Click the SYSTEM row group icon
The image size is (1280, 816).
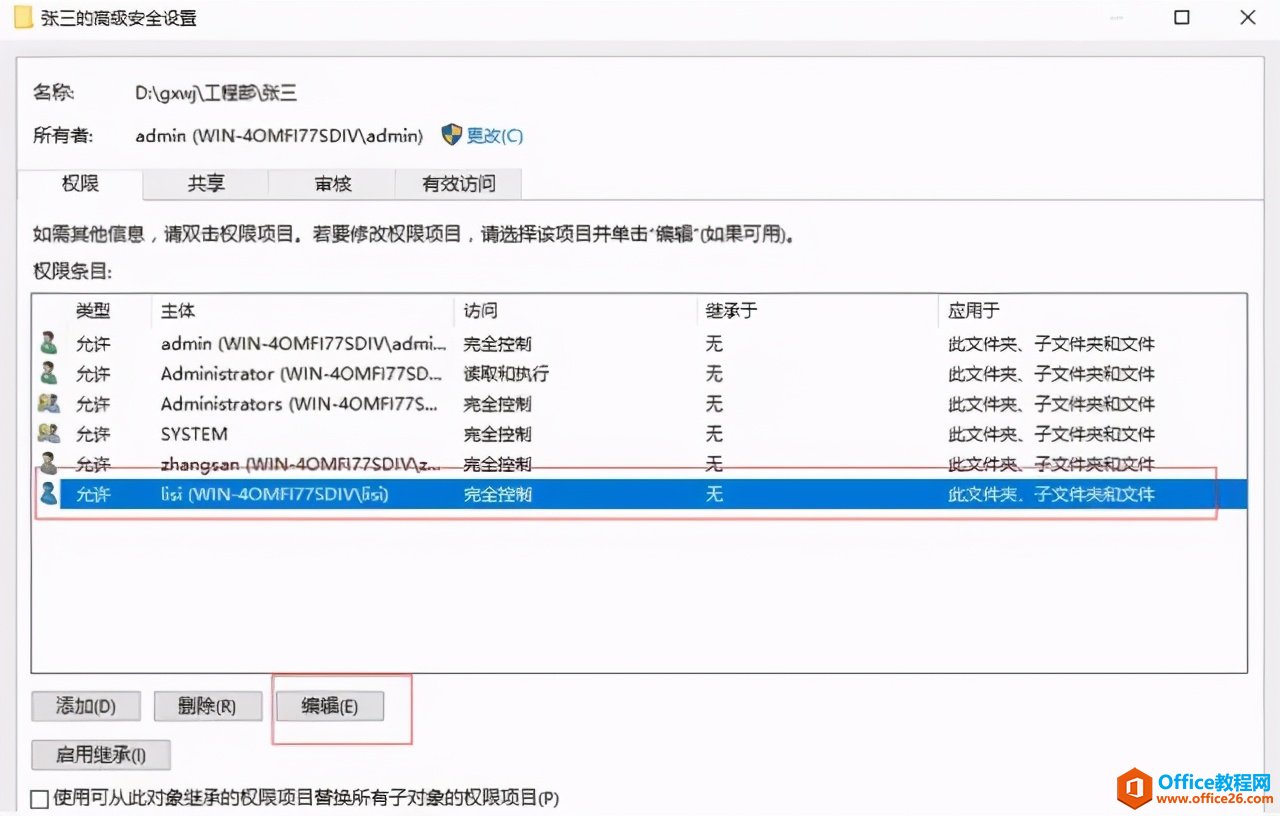[48, 433]
